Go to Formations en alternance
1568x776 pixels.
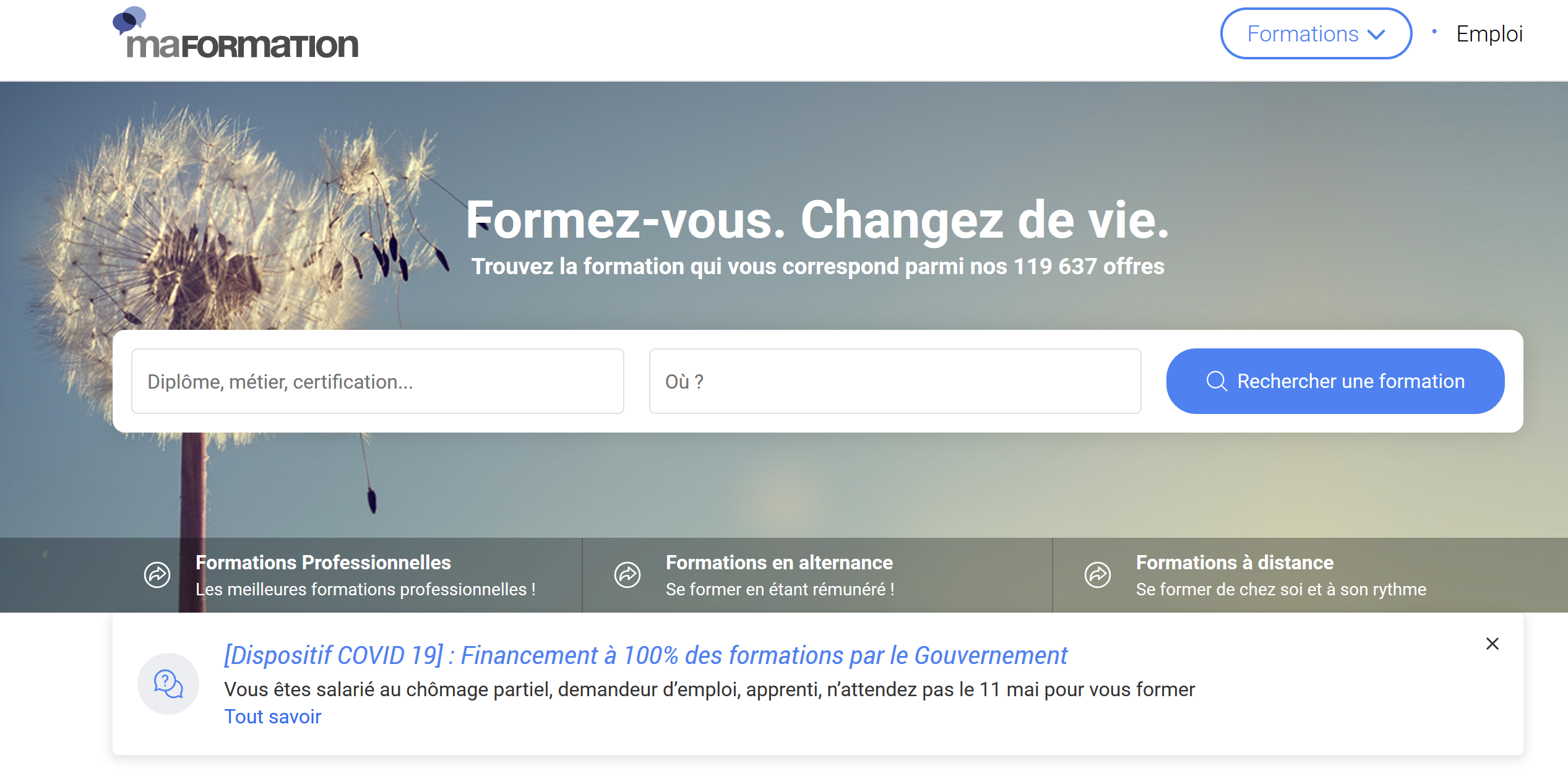(779, 563)
